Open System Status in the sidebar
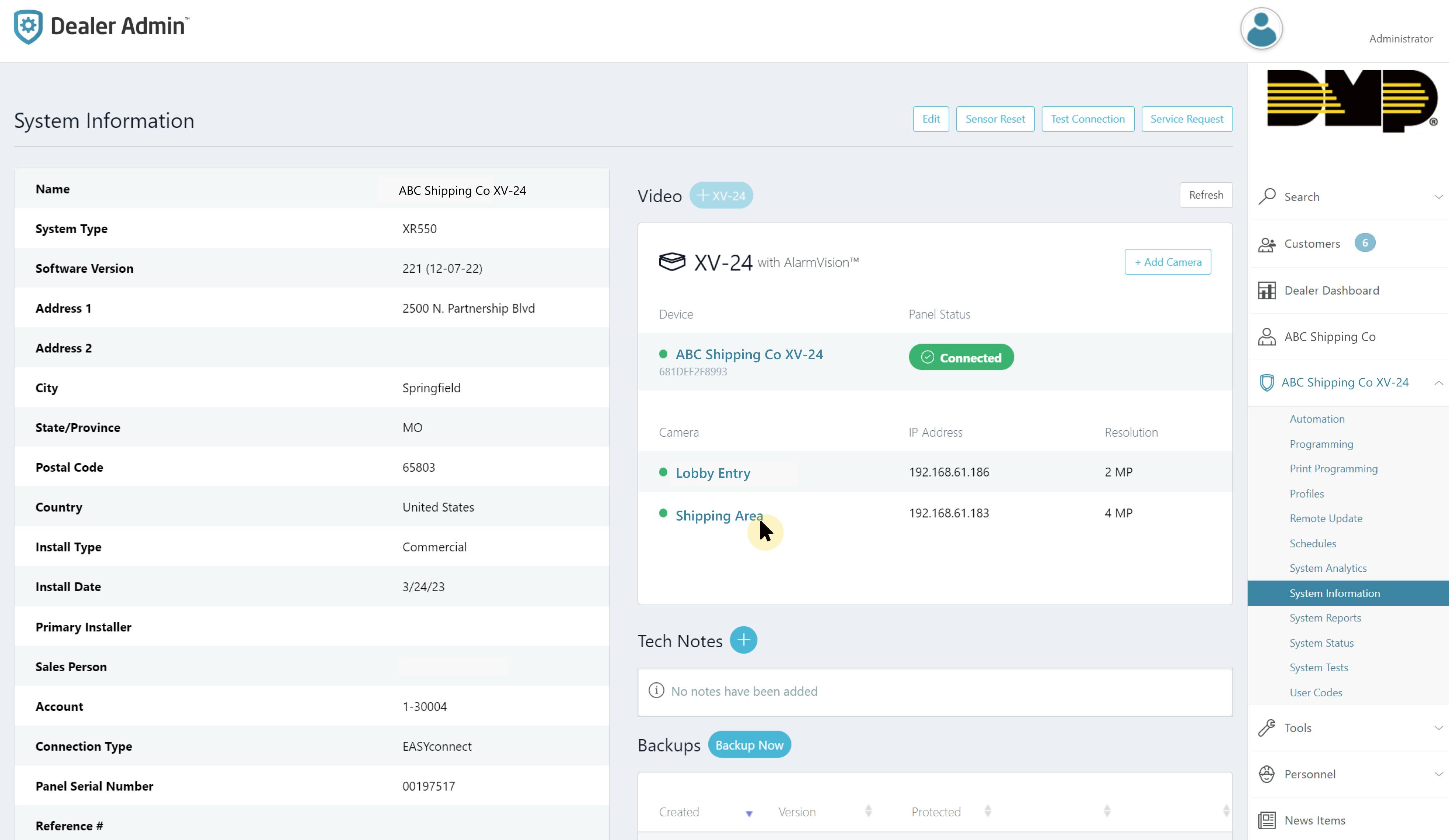 tap(1321, 643)
